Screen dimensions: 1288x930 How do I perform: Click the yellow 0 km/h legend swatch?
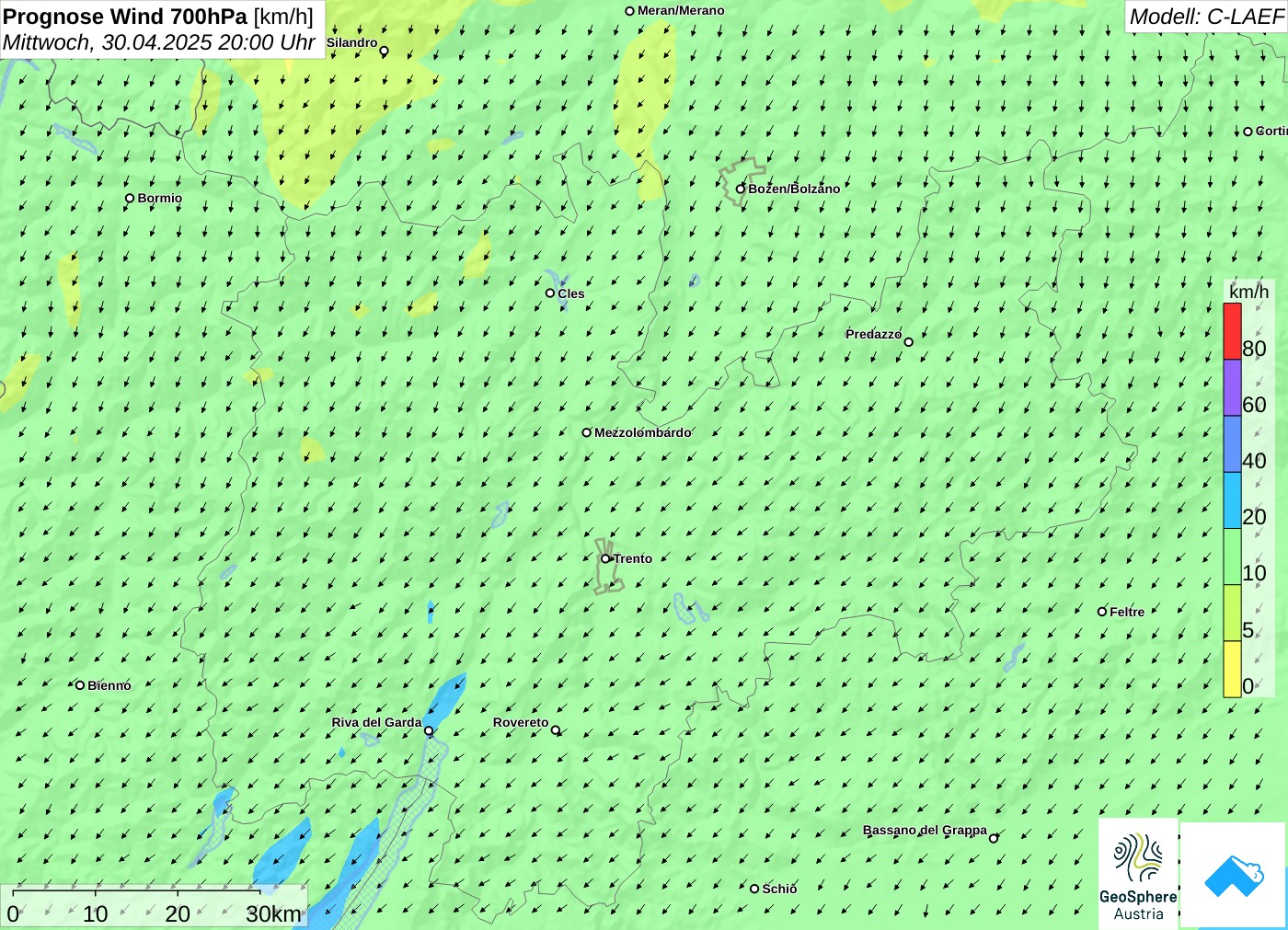point(1232,669)
